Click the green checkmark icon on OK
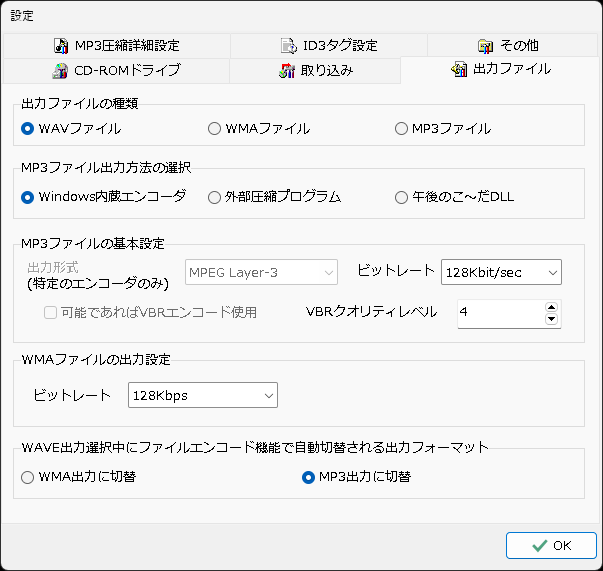Viewport: 603px width, 571px height. 540,545
